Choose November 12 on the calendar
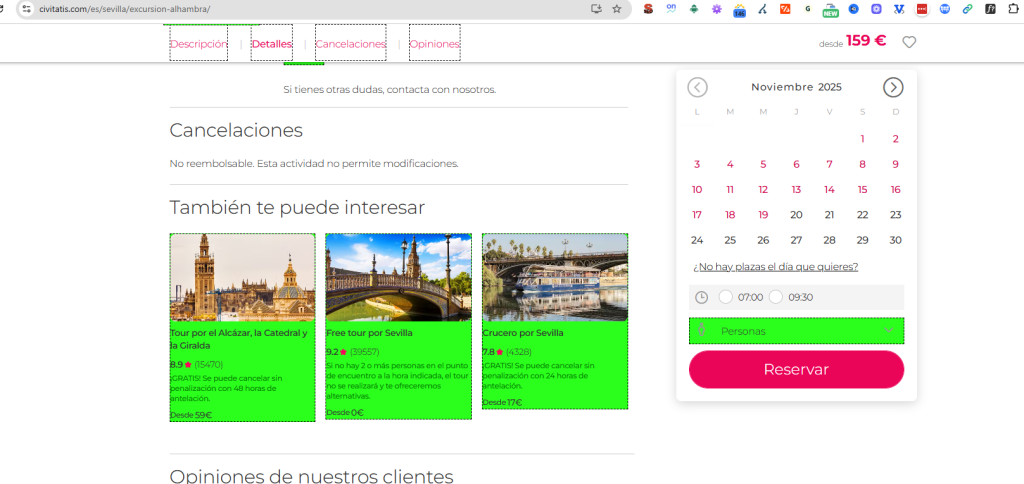Screen dimensions: 1024x484 (x=763, y=190)
